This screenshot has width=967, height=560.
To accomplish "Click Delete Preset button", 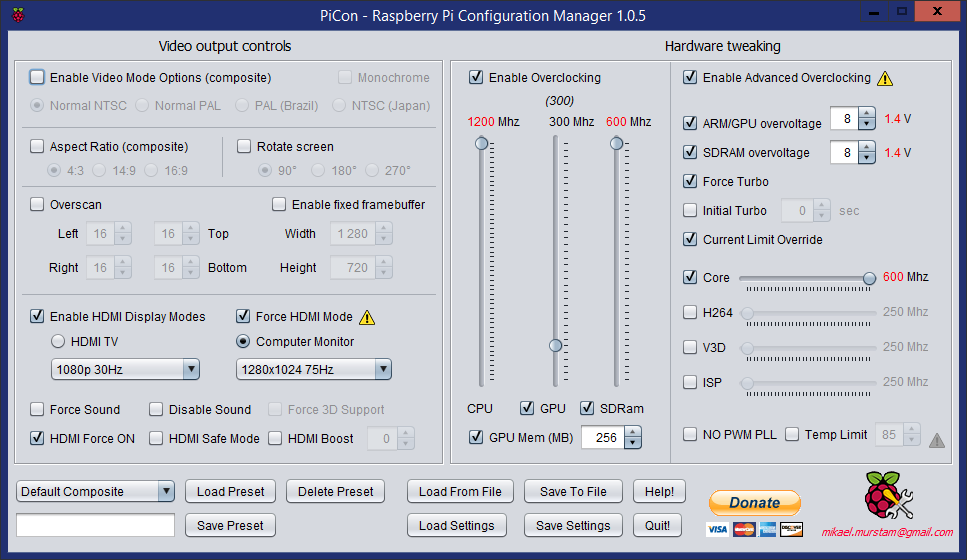I will [335, 492].
